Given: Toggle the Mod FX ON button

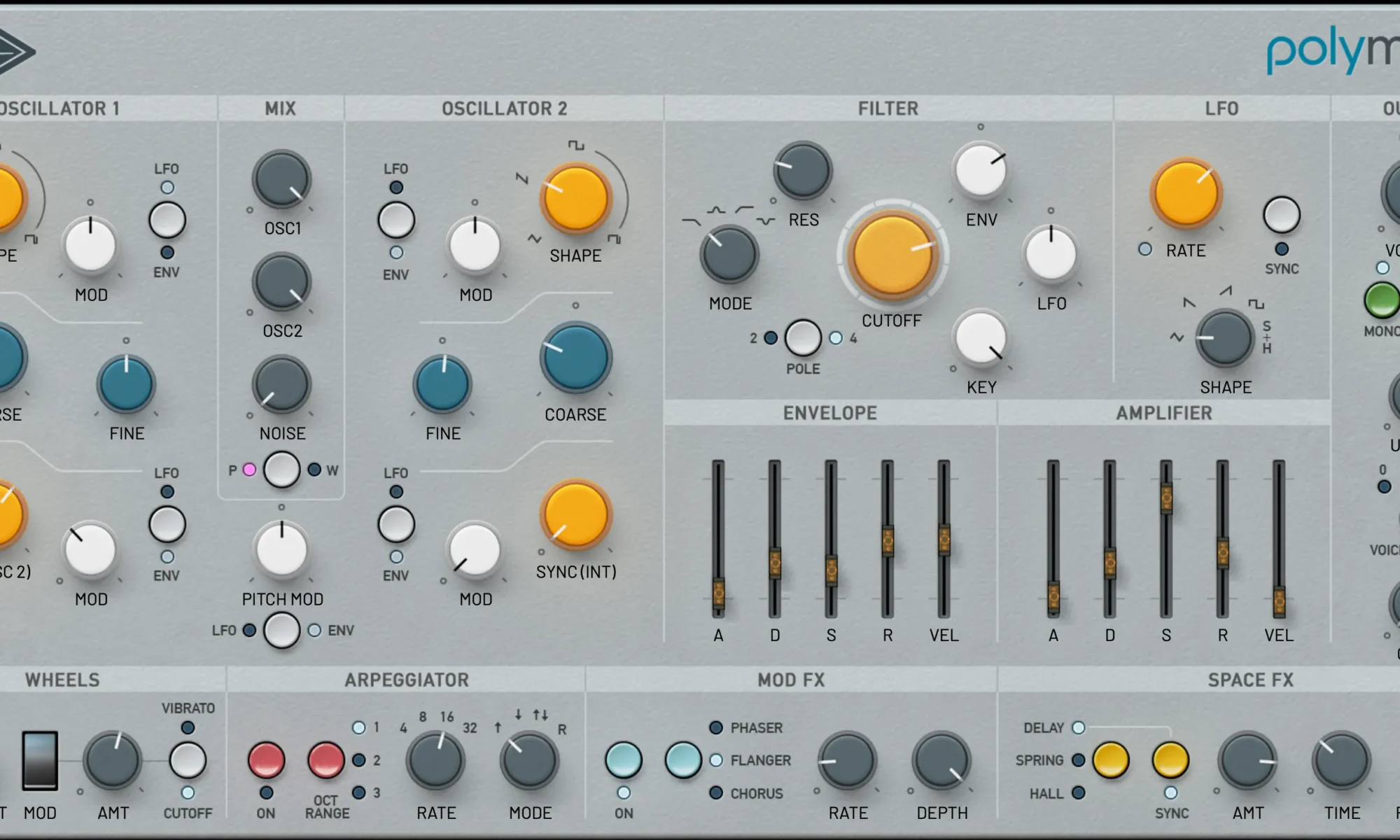Looking at the screenshot, I should click(x=623, y=760).
